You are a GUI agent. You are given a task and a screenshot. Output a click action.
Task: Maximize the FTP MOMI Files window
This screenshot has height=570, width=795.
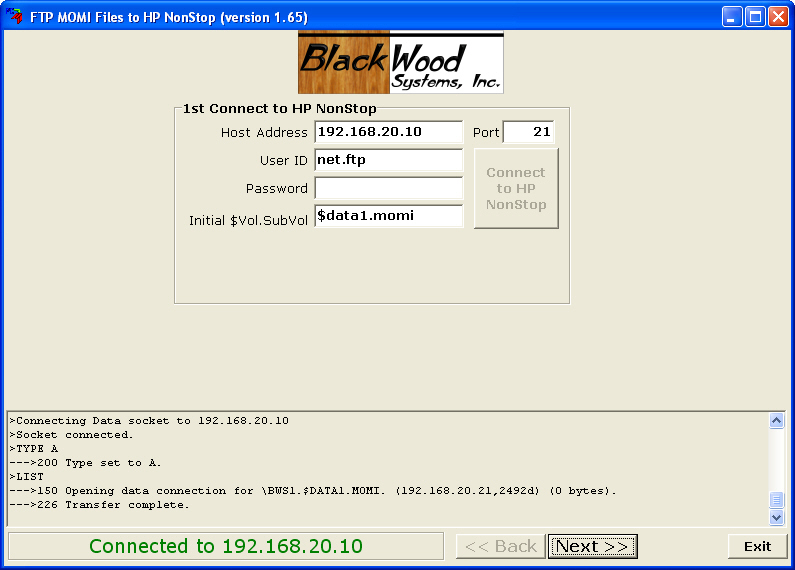coord(755,17)
